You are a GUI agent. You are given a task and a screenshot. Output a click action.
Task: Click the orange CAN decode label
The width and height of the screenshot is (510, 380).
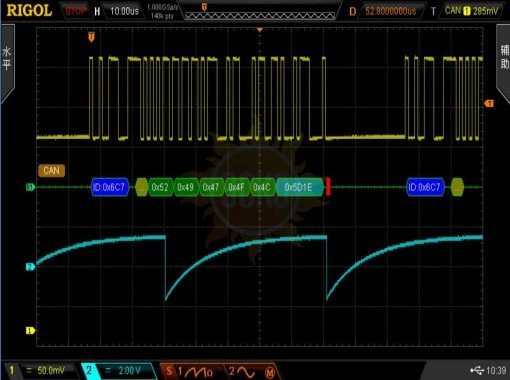point(51,171)
